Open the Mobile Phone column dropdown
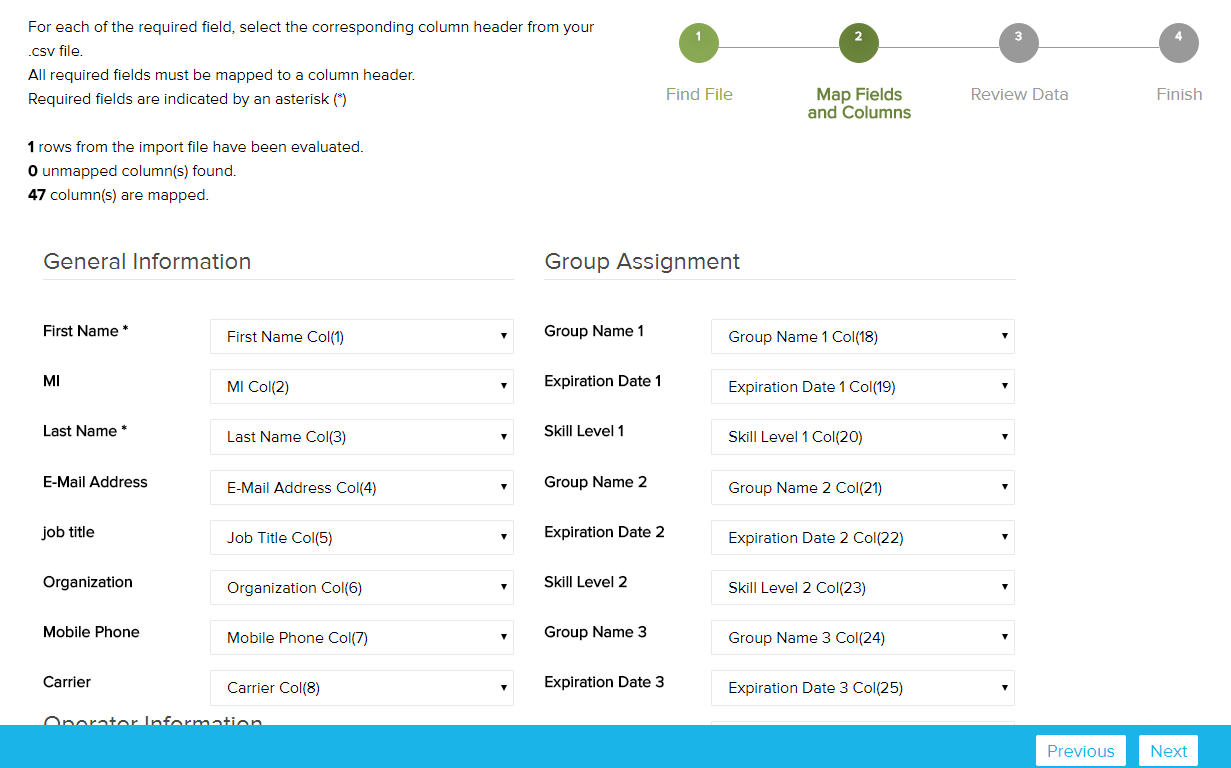Image resolution: width=1231 pixels, height=768 pixels. point(362,638)
